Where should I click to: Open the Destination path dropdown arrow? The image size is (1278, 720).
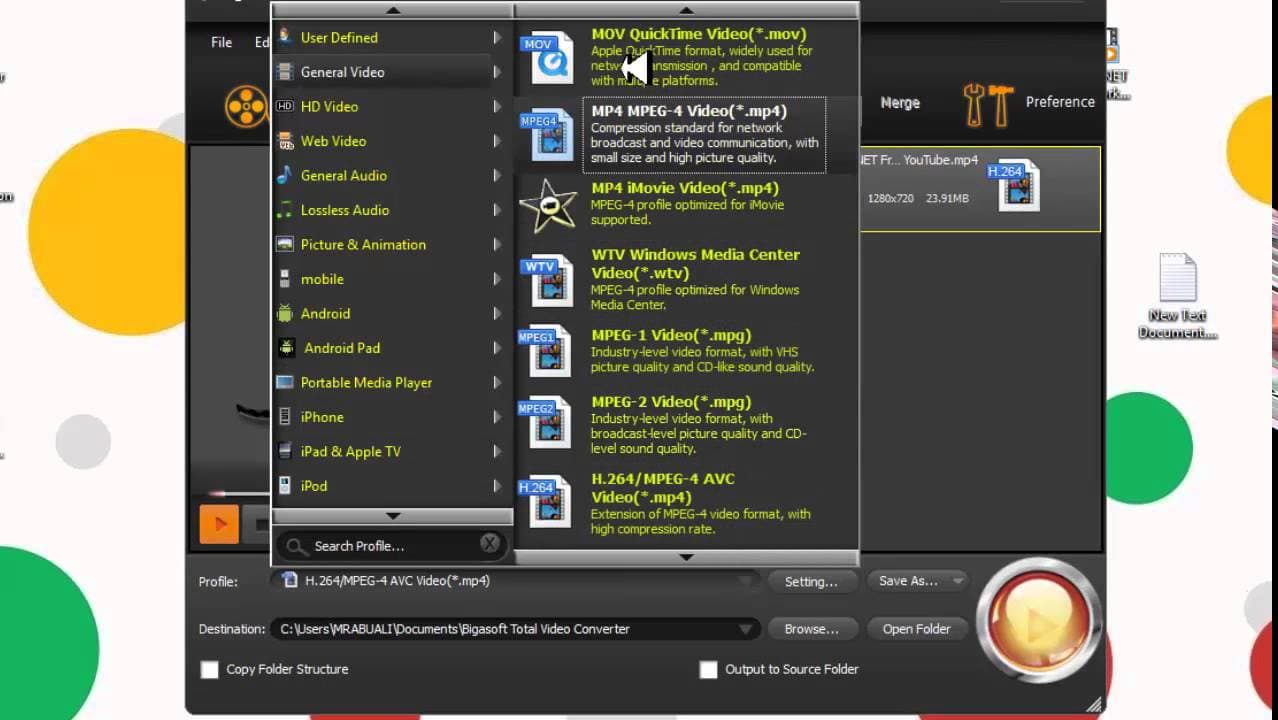tap(745, 629)
